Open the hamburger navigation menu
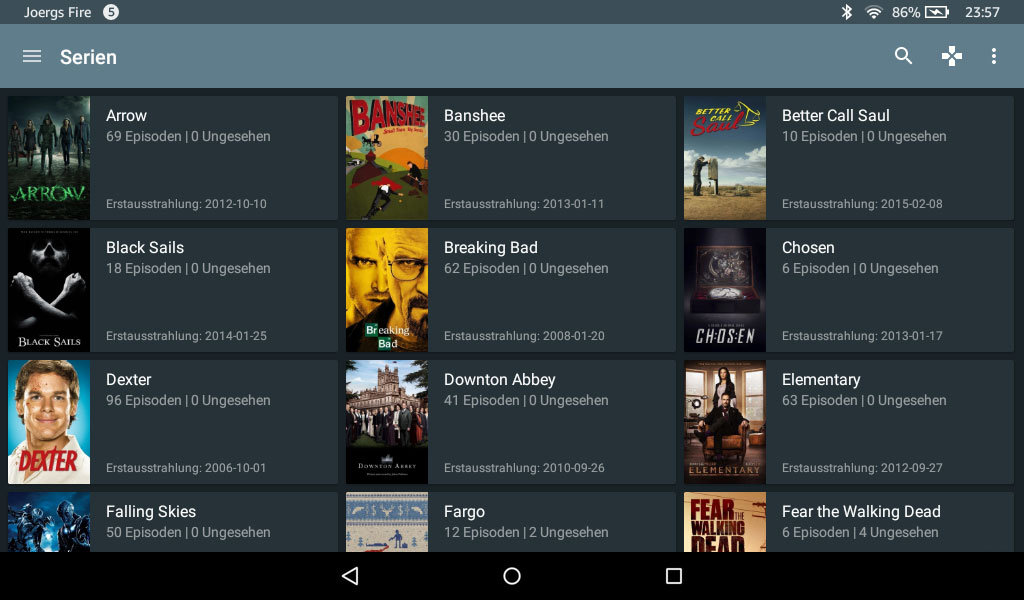Image resolution: width=1024 pixels, height=600 pixels. 31,57
